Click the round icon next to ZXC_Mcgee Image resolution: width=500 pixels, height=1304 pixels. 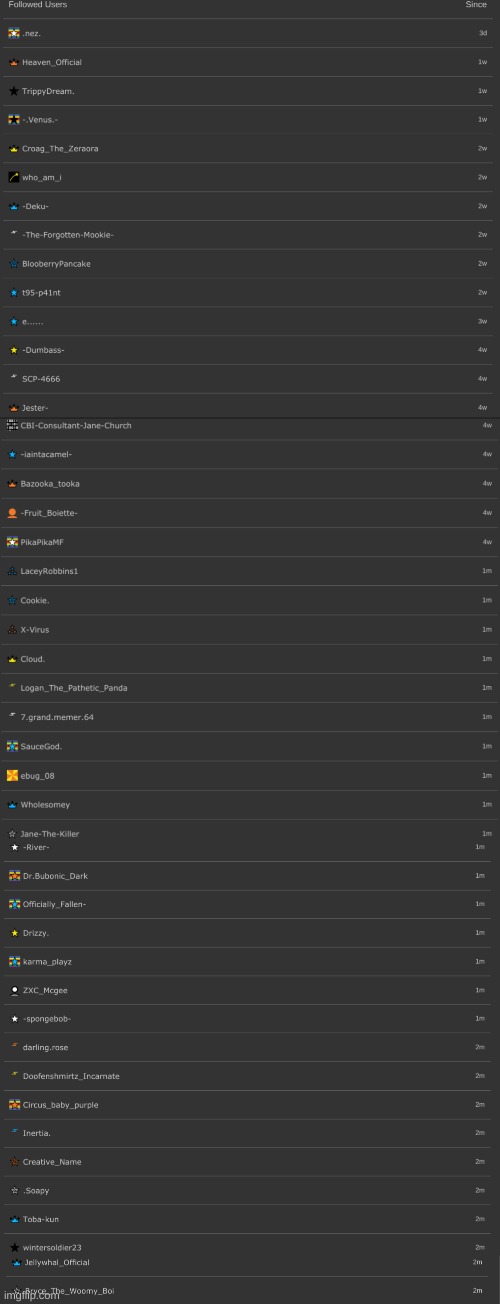pos(14,990)
